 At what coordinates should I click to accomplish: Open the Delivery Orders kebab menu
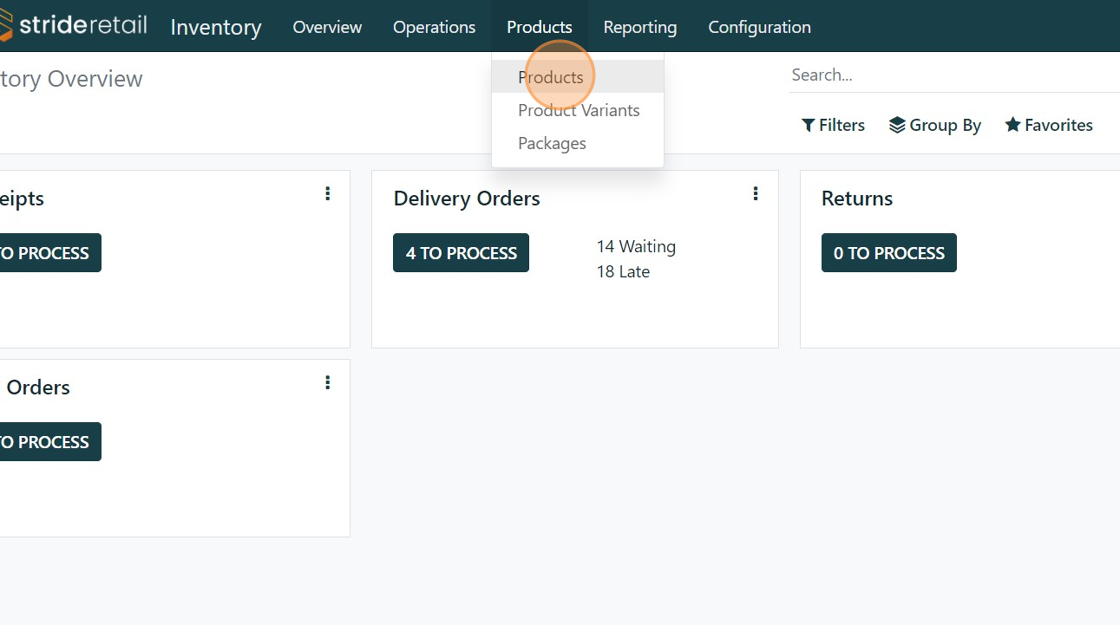click(755, 194)
